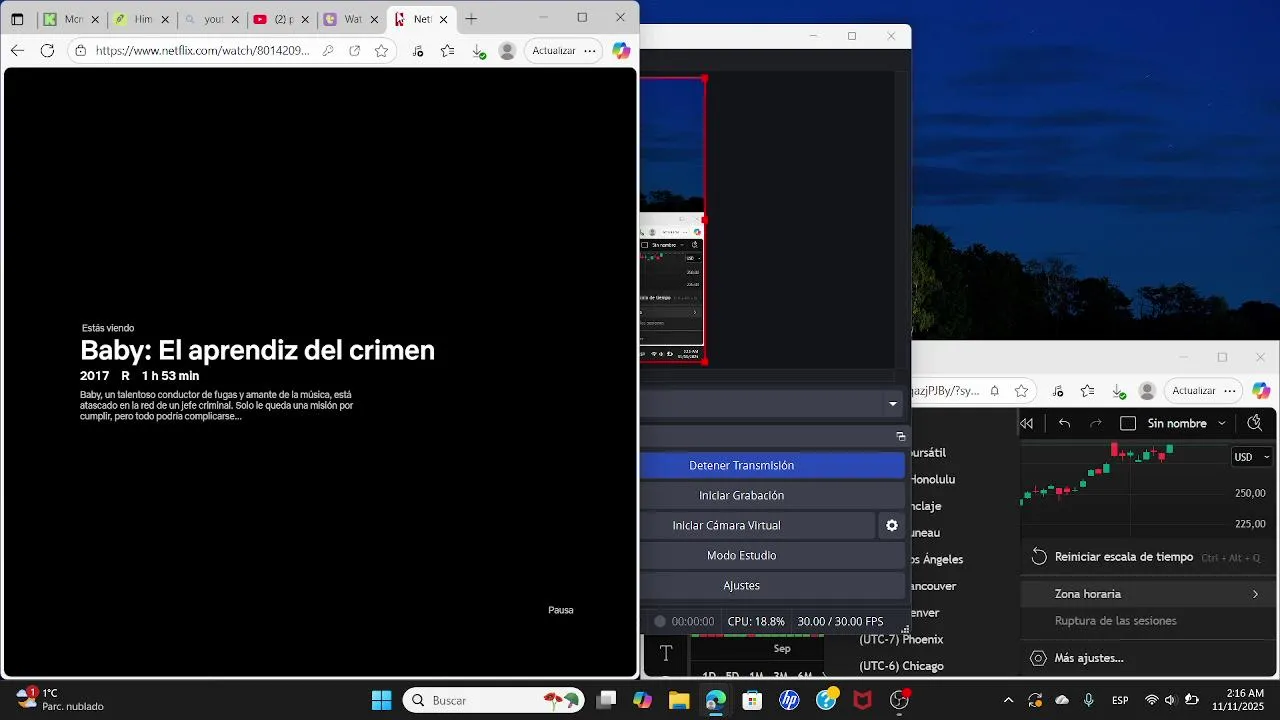Click Detener Transmisión in OBS
Viewport: 1280px width, 720px height.
(x=742, y=465)
